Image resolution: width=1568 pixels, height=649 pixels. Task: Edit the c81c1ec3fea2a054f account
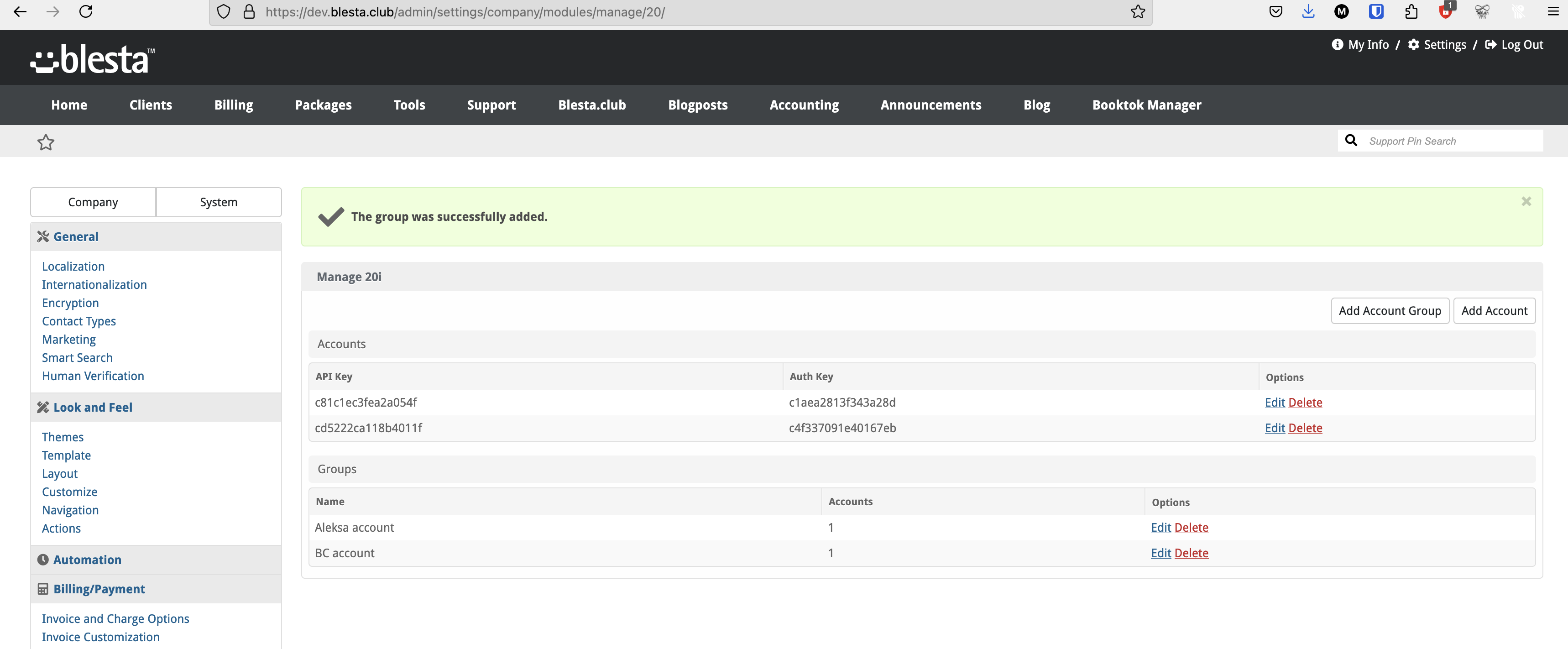pos(1275,403)
